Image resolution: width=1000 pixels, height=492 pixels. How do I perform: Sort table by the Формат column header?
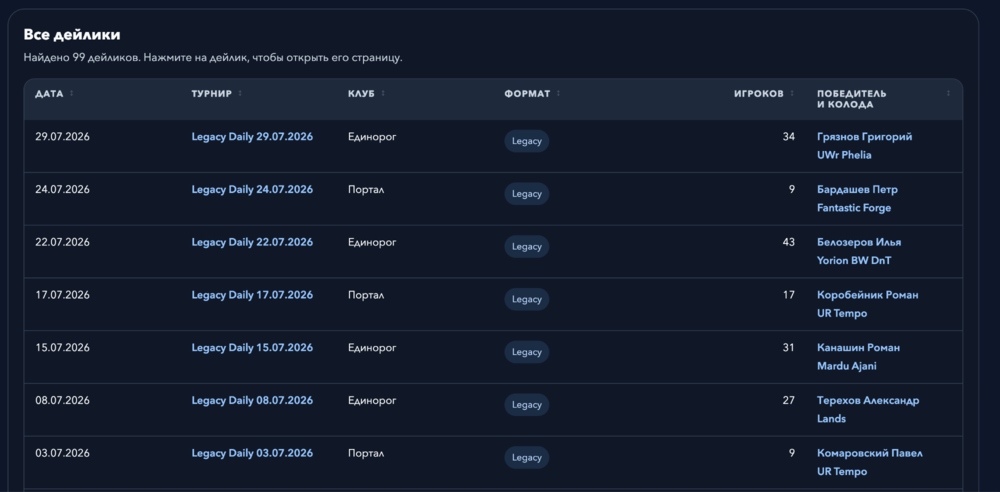click(532, 94)
